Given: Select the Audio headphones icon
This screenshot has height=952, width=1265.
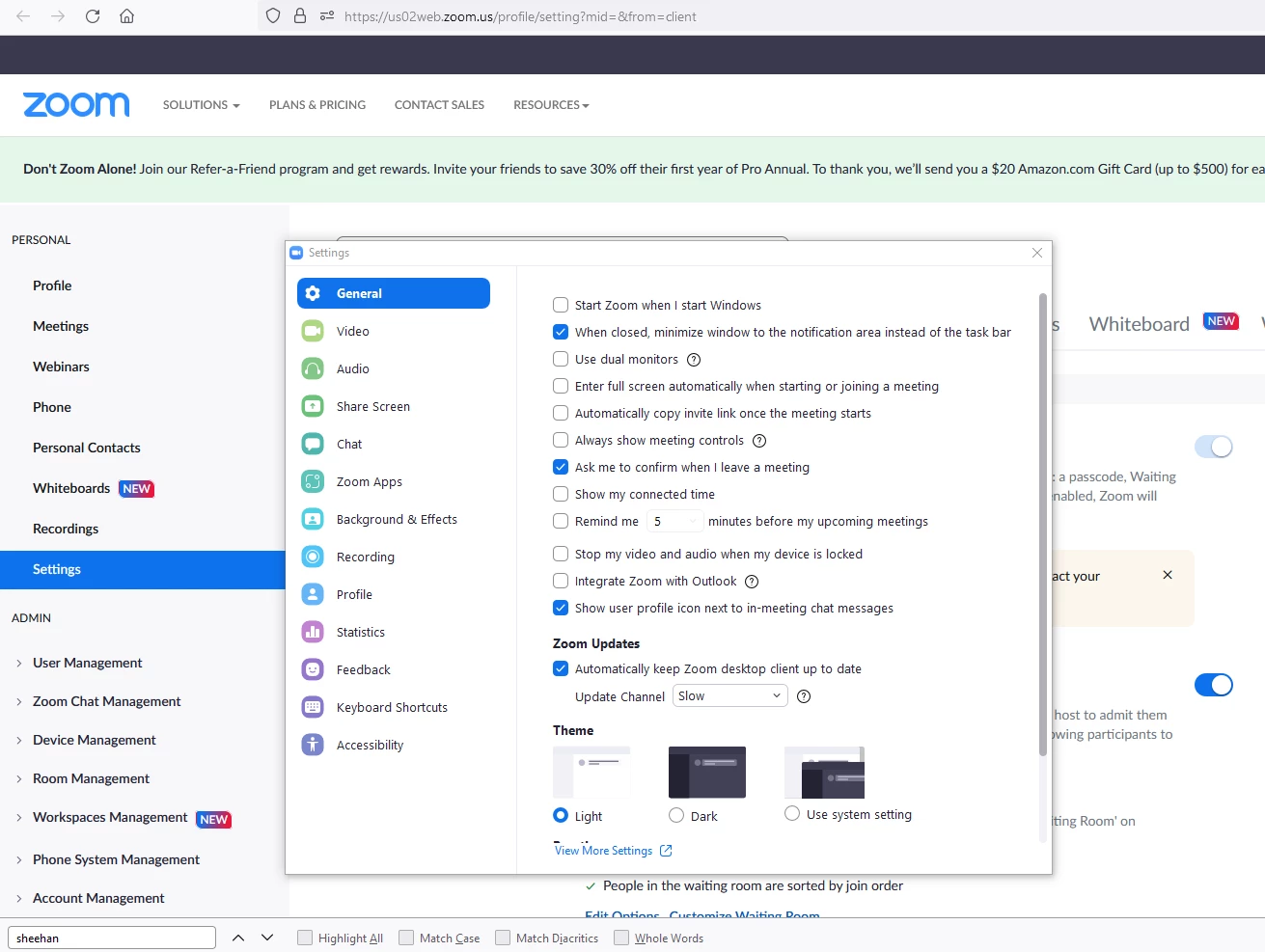Looking at the screenshot, I should click(313, 368).
